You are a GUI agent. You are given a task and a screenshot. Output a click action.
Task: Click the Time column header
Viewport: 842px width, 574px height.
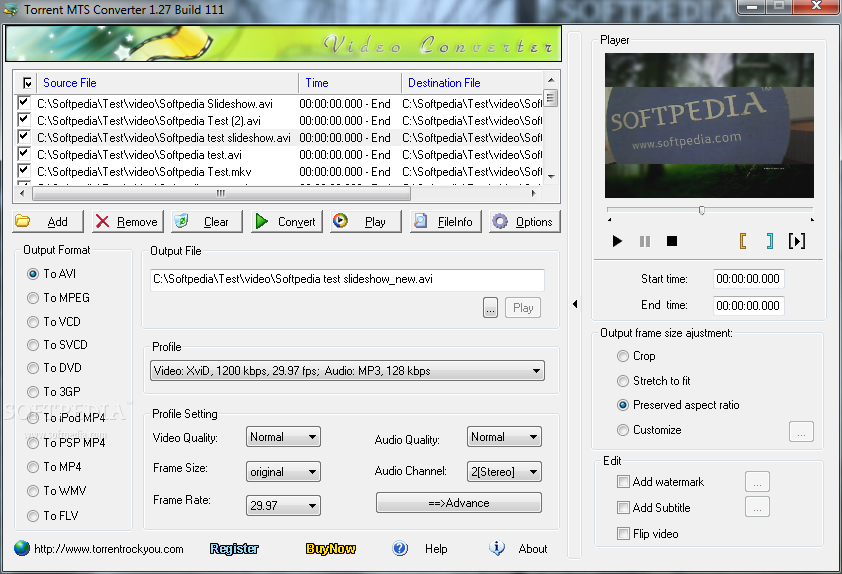350,83
